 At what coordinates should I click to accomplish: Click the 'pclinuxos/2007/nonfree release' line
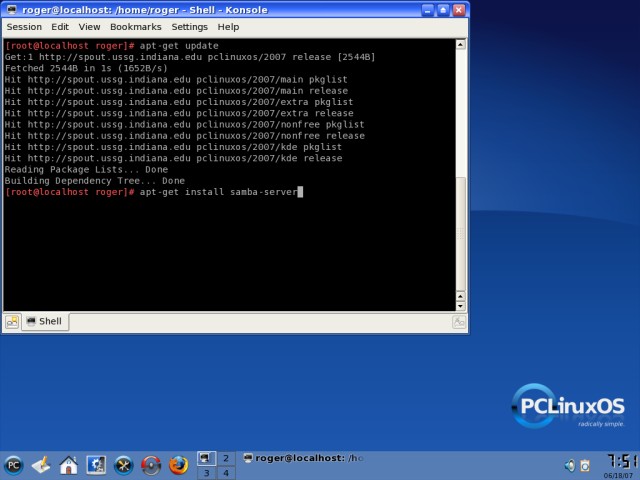coord(184,136)
